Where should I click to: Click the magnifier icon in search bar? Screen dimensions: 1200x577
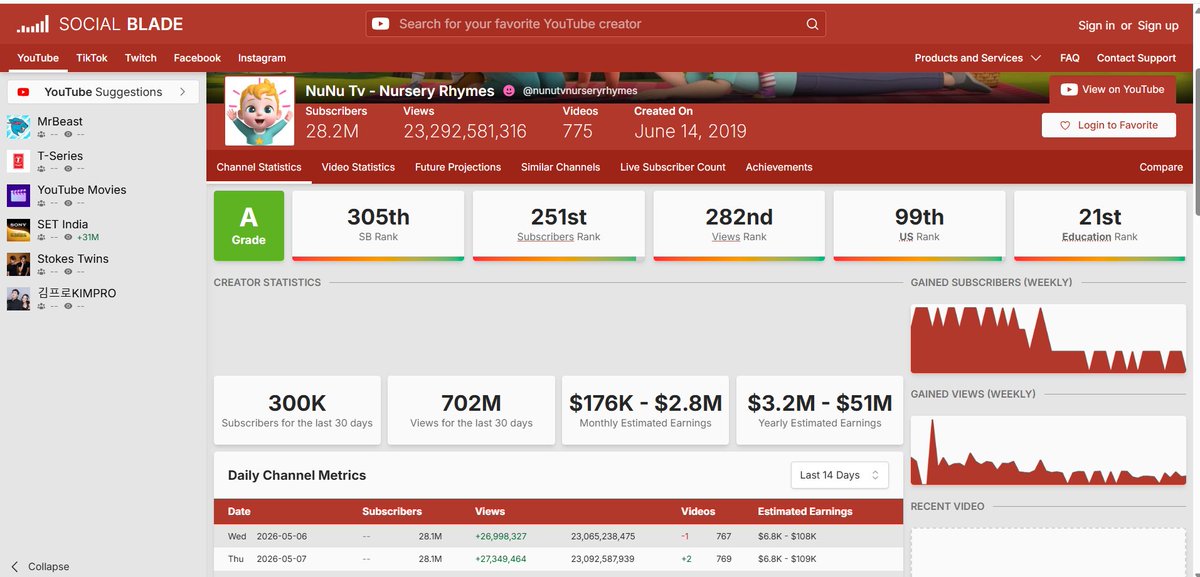click(812, 24)
